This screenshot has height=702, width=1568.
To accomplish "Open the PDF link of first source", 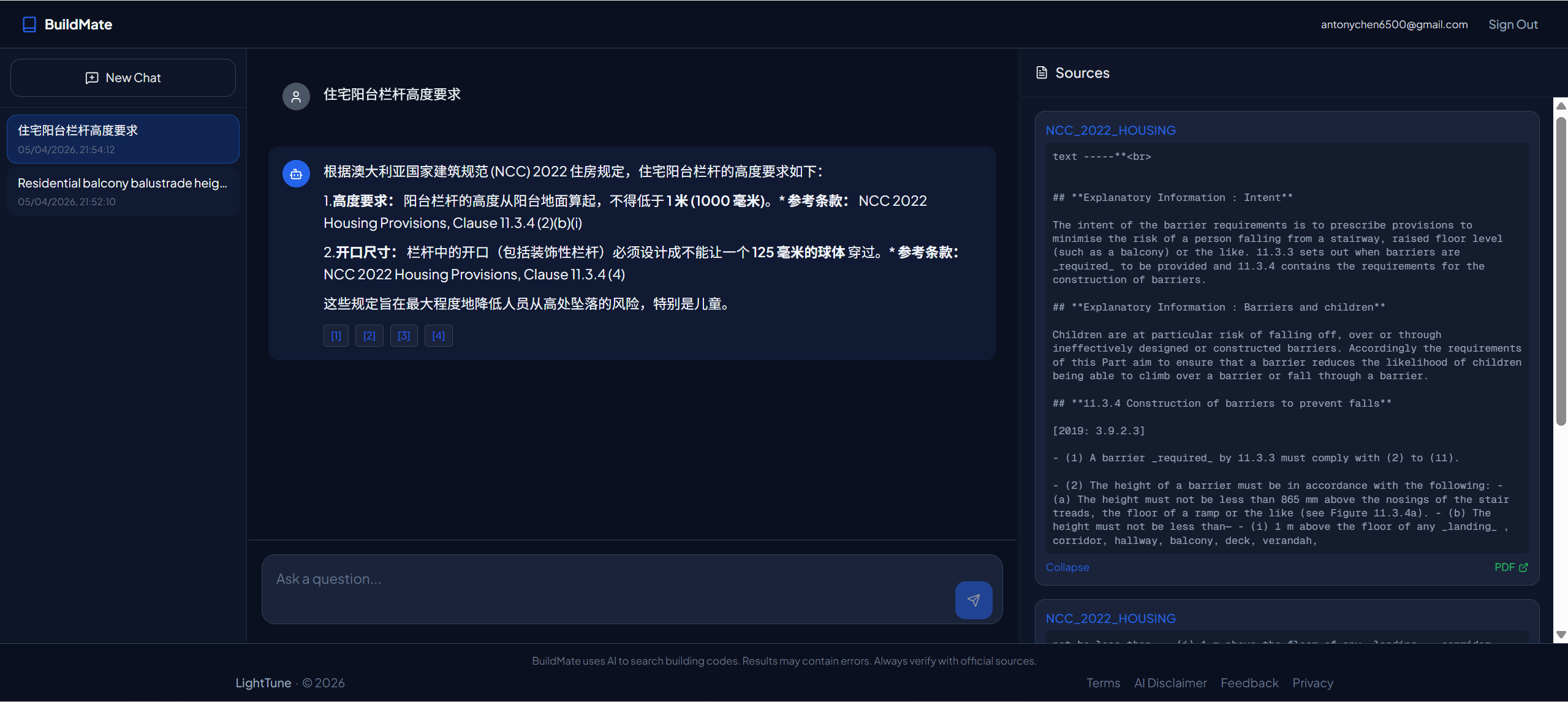I will click(x=1511, y=567).
